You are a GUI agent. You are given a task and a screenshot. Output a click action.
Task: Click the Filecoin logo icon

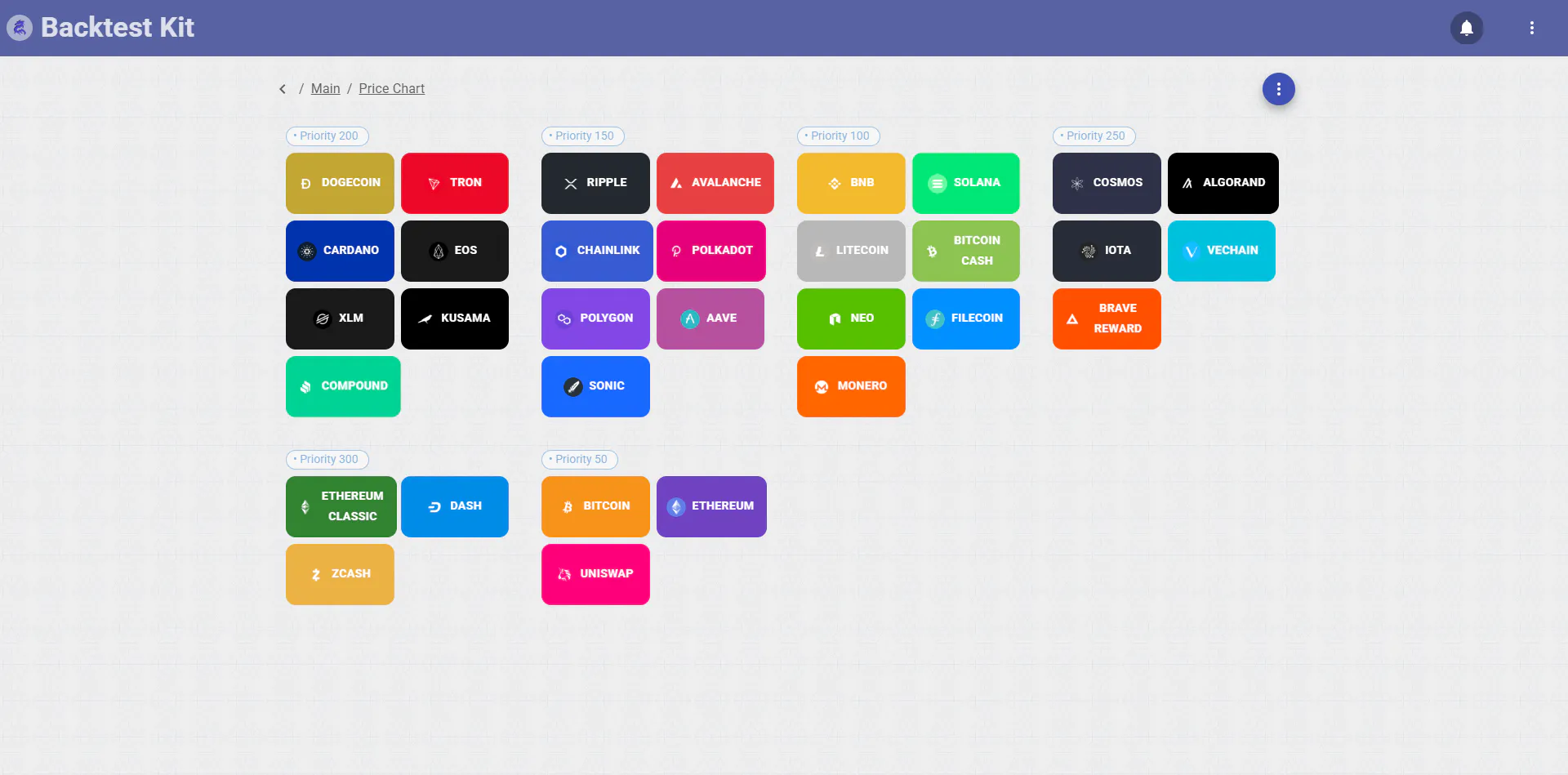point(935,319)
